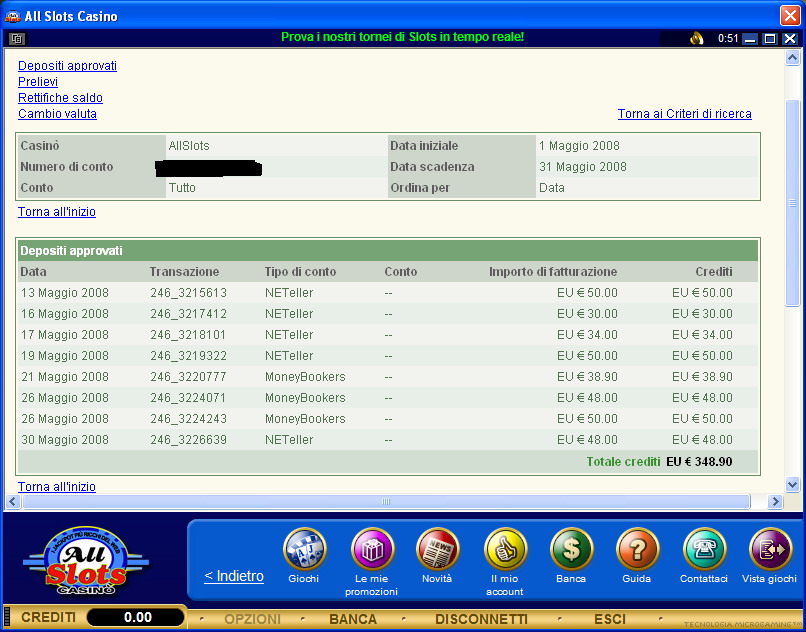Click the Data scadenza value 31 Maggio 2008
The image size is (806, 632).
(x=583, y=167)
